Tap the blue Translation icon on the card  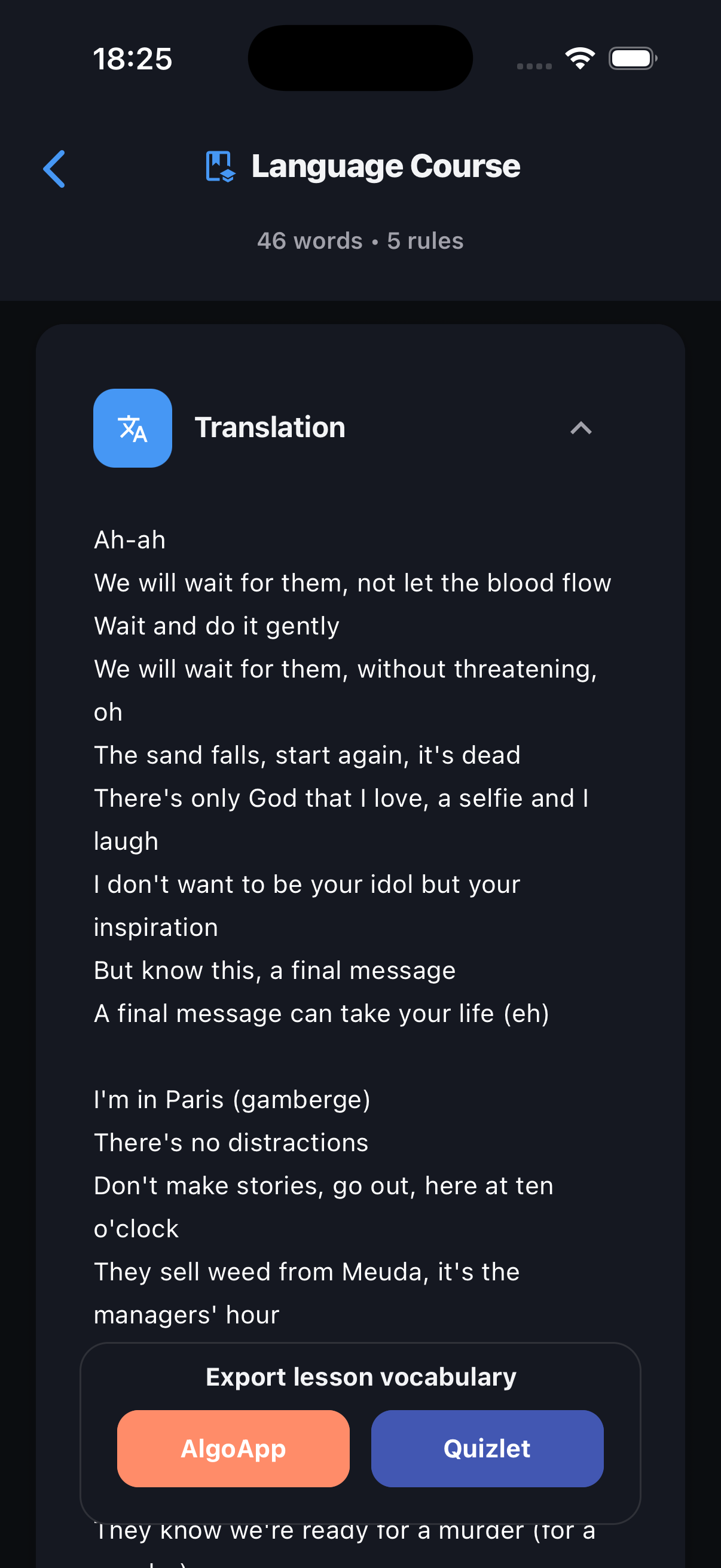point(133,428)
